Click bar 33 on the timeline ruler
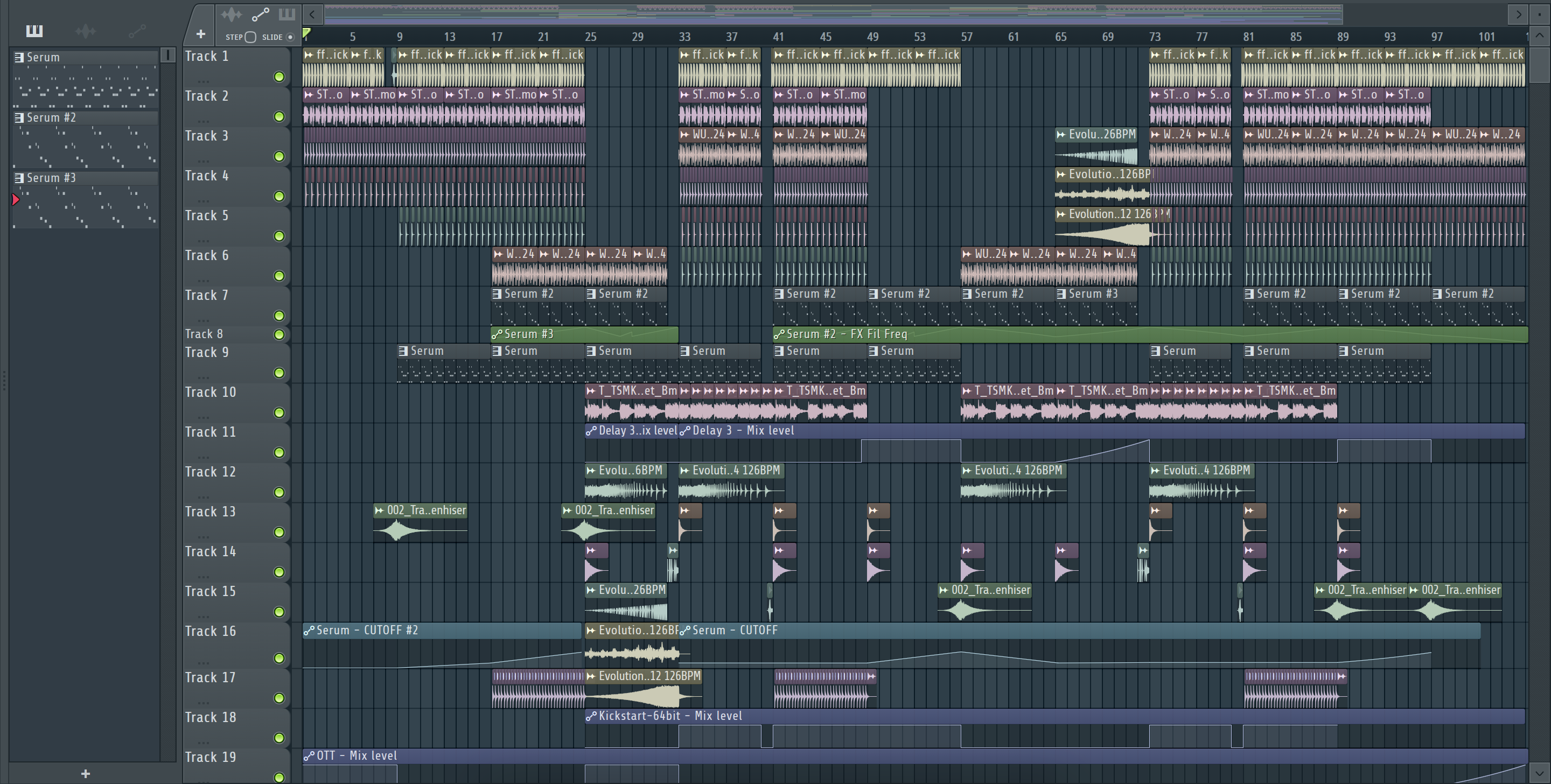1551x784 pixels. 684,37
